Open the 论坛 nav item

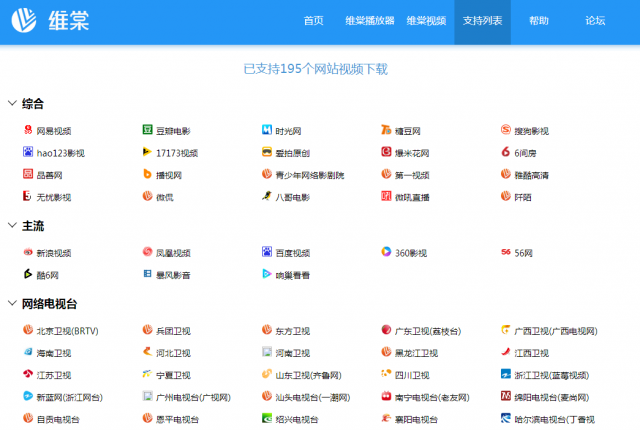pos(595,21)
